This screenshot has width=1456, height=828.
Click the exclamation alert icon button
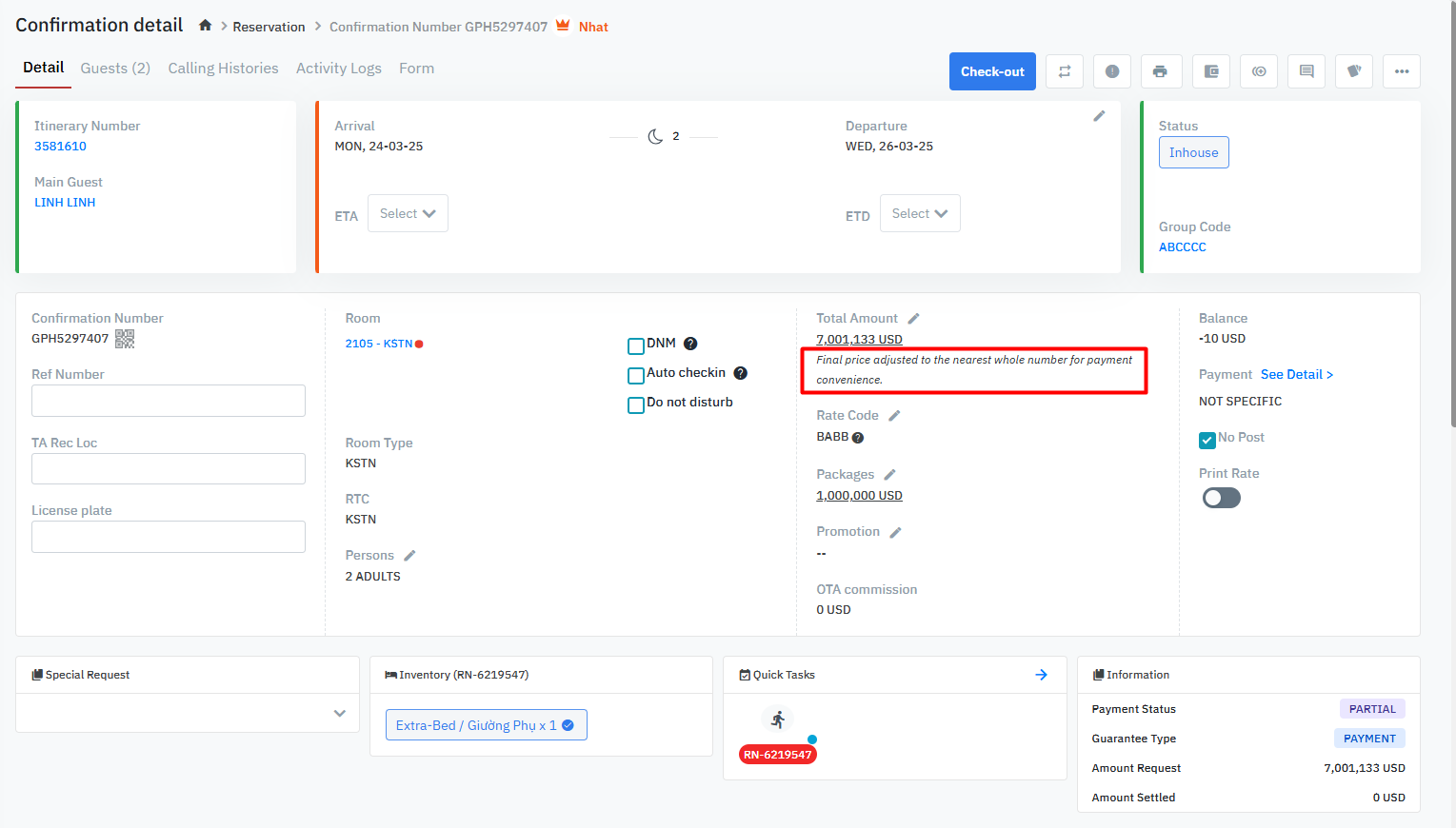(1111, 71)
